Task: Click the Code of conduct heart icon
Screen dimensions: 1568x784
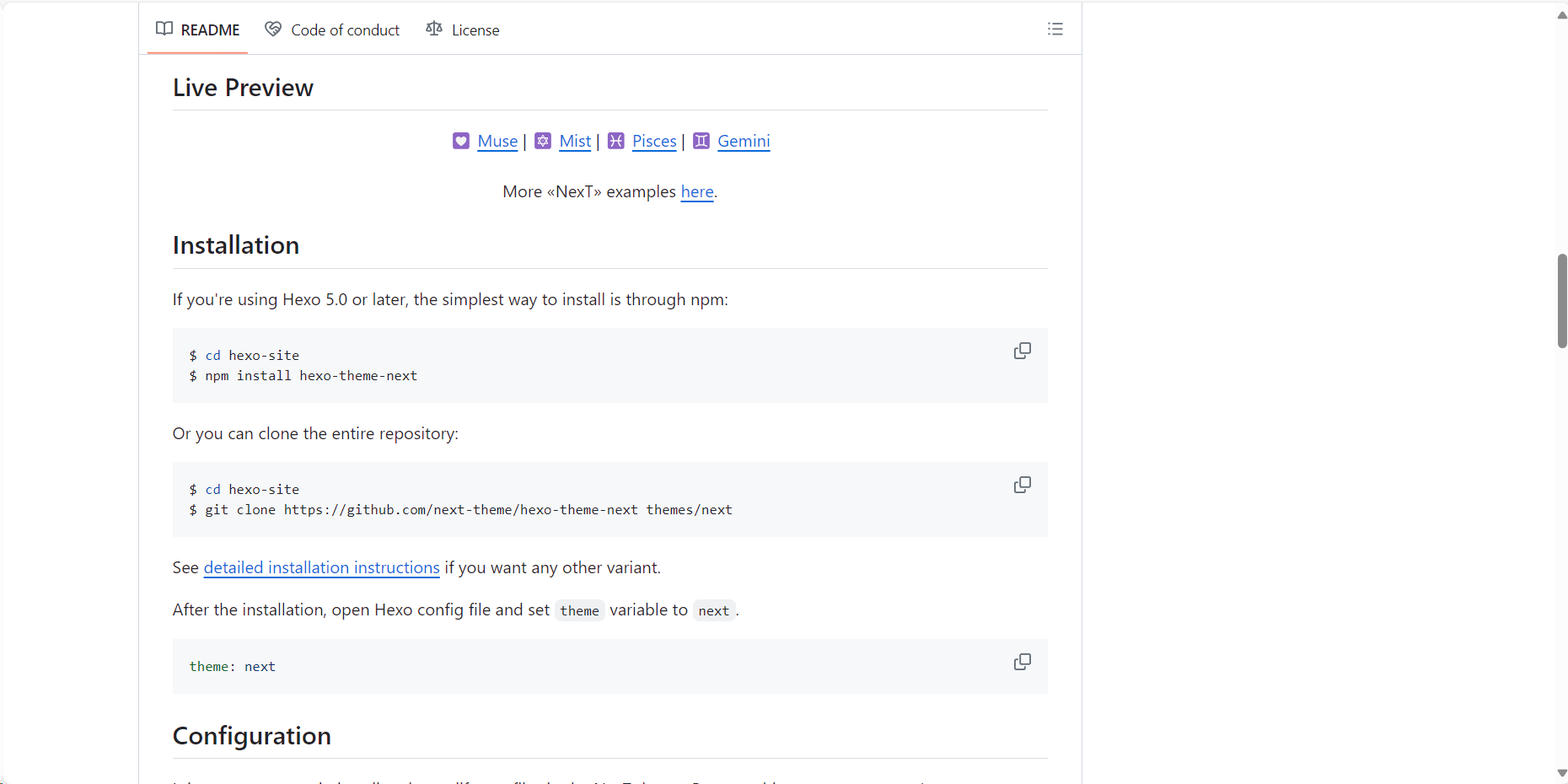Action: pos(273,29)
